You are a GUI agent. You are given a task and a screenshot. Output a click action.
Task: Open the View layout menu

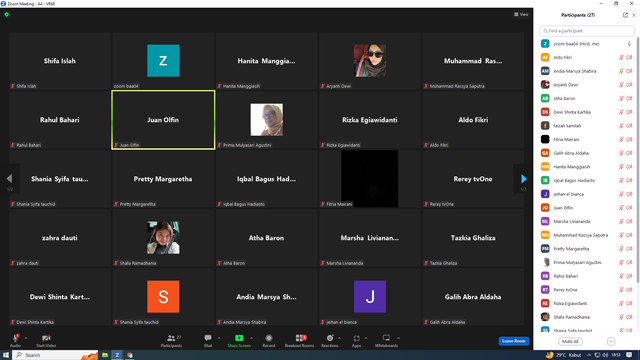coord(521,14)
